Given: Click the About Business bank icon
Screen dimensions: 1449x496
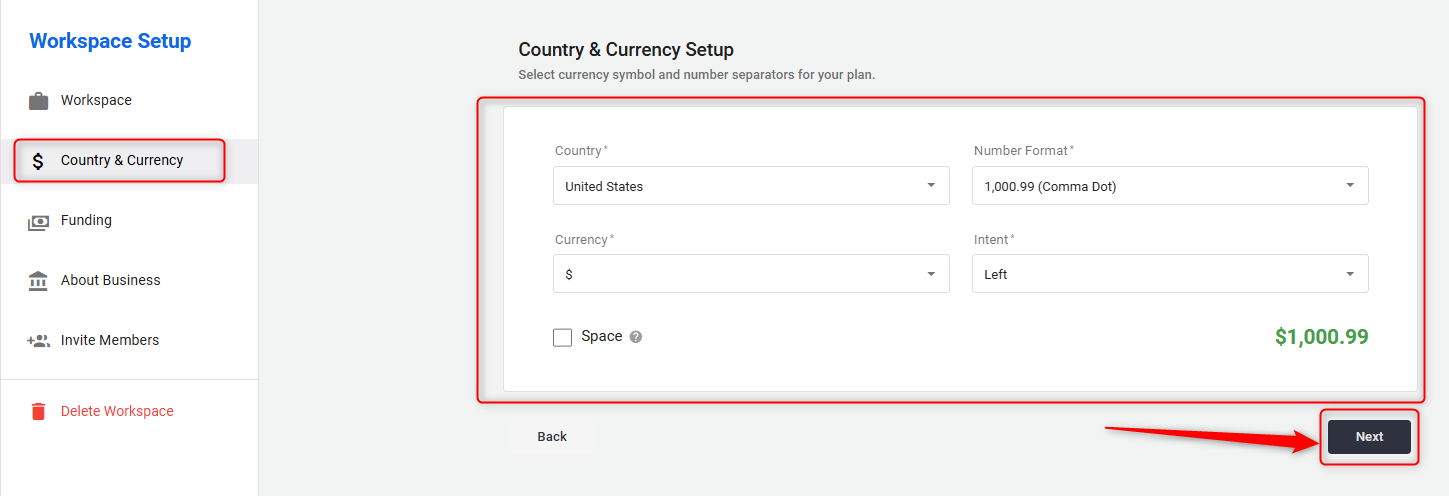Looking at the screenshot, I should pos(38,281).
